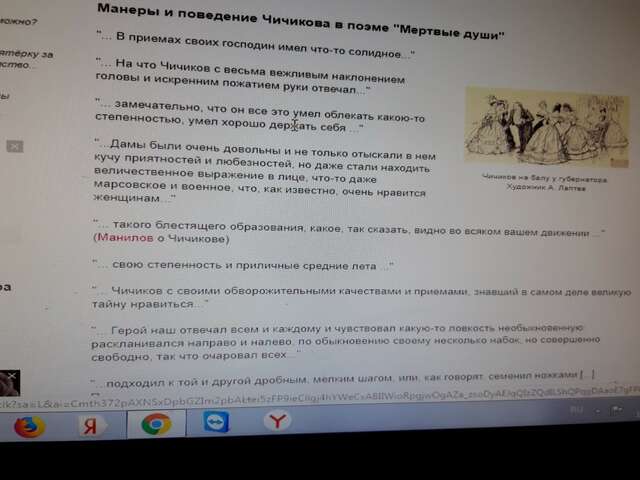Click the quote 'В приемах своих господин'
This screenshot has width=640, height=480.
[x=256, y=45]
